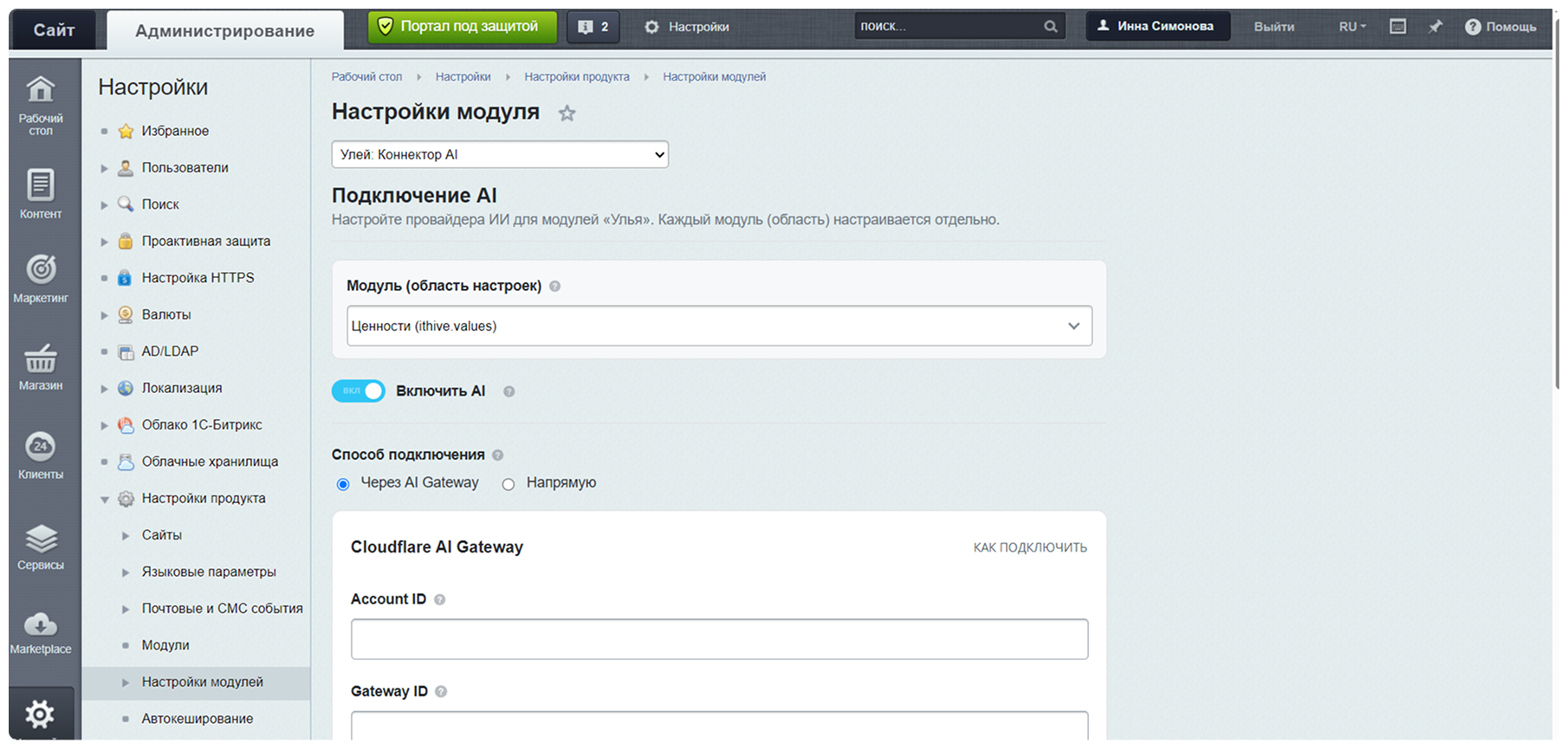Image resolution: width=1568 pixels, height=749 pixels.
Task: Click the КАК ПОДКЛЮЧИТЬ link
Action: pos(1030,547)
